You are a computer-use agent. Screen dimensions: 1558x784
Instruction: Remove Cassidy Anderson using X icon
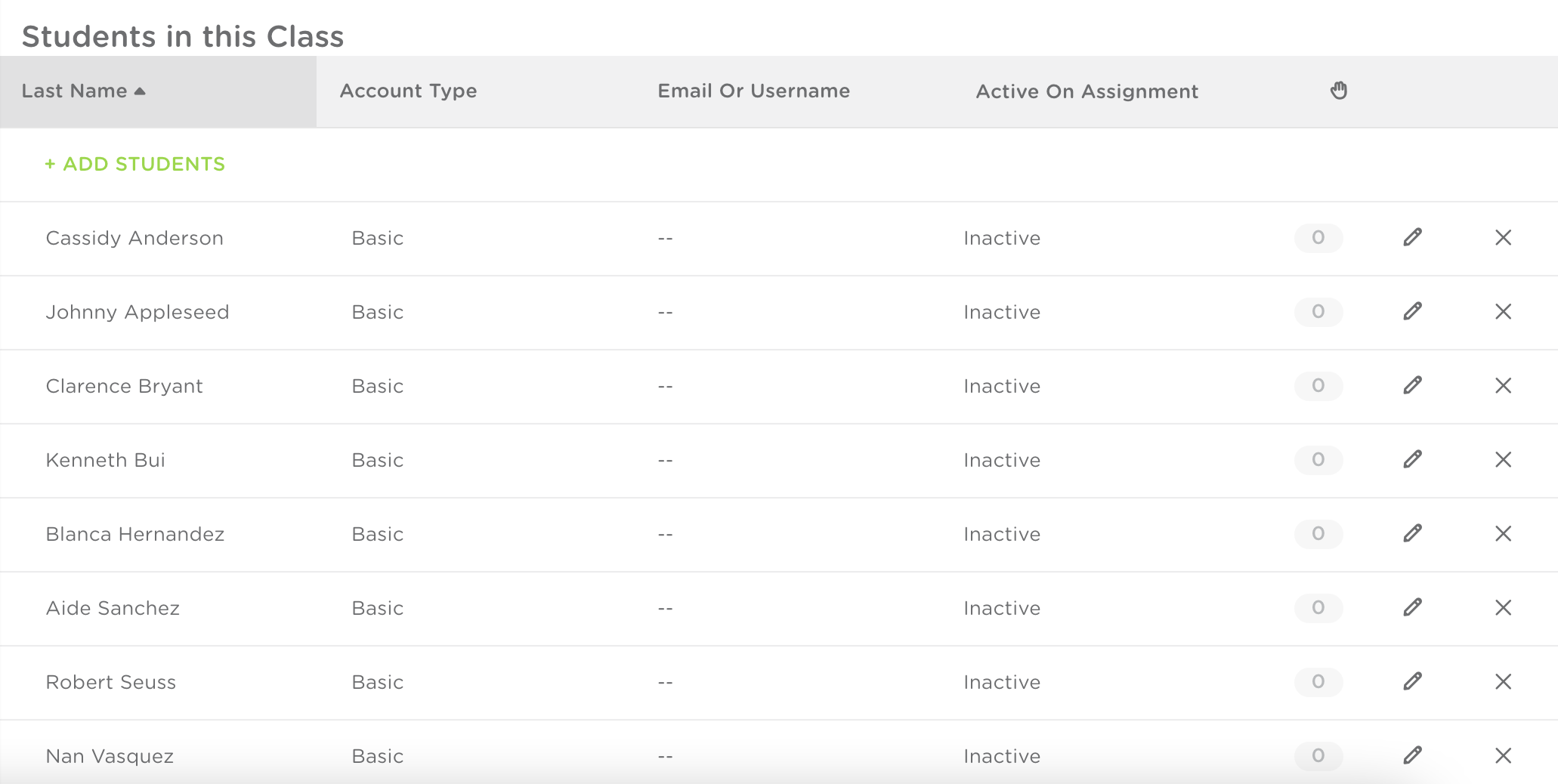point(1503,238)
